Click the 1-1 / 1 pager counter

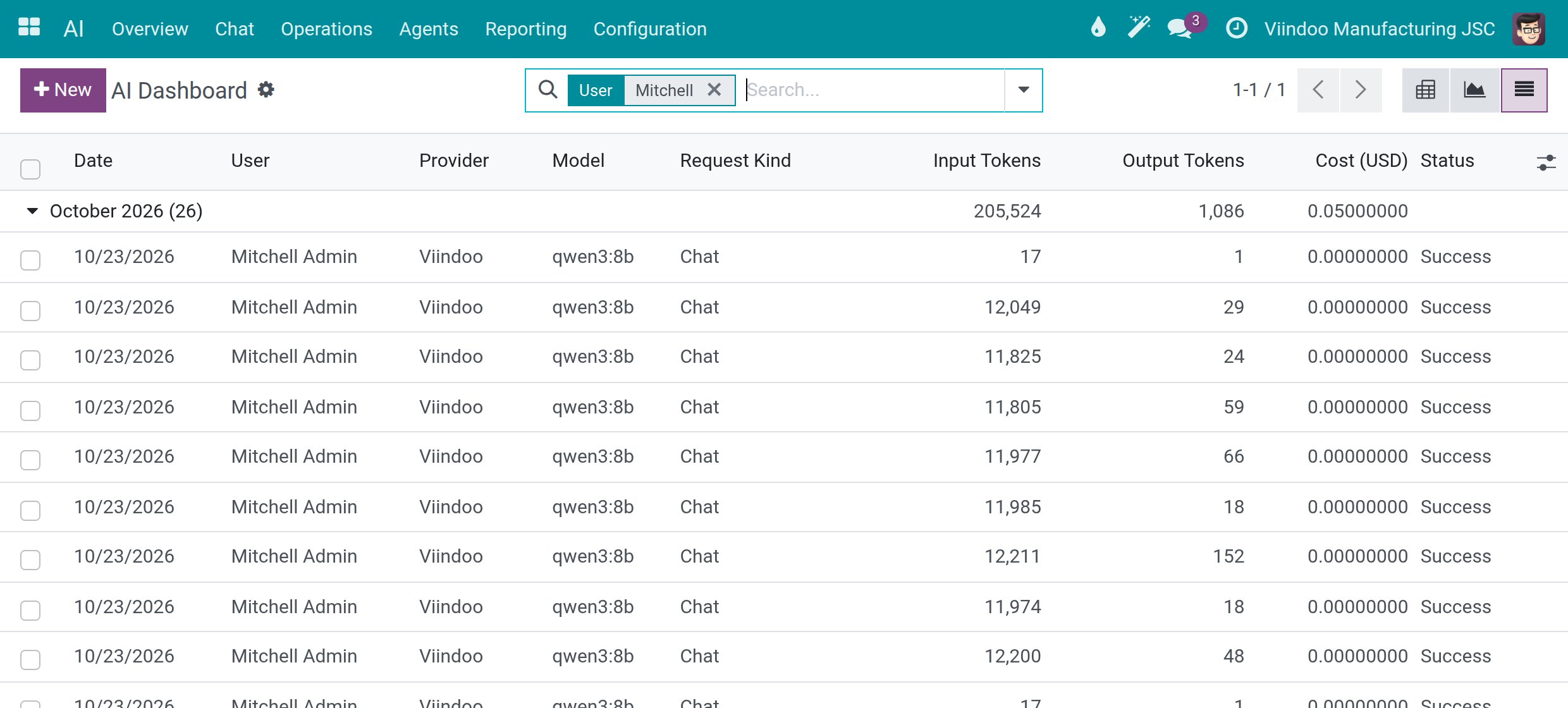(x=1259, y=90)
